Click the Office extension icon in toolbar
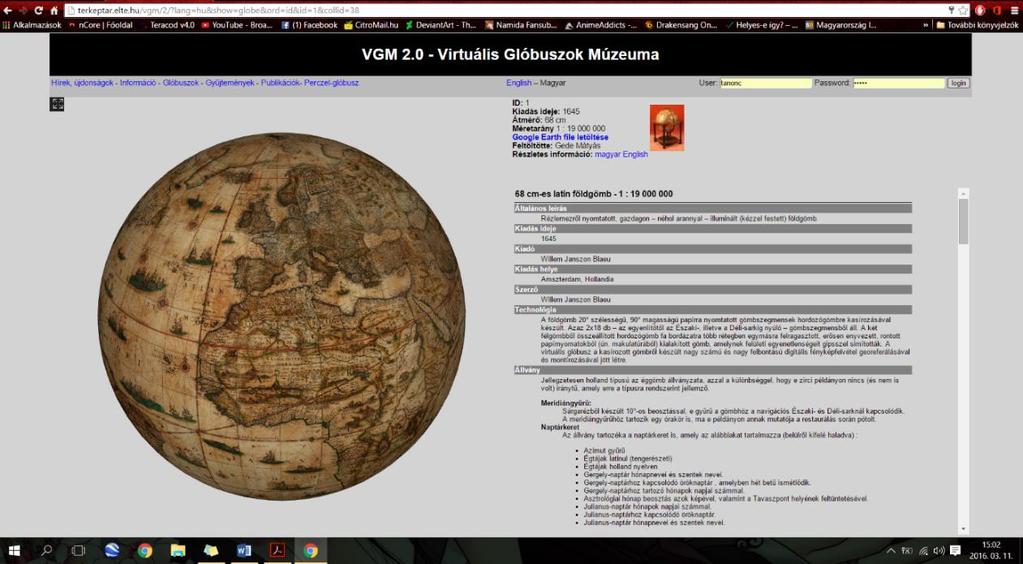This screenshot has width=1023, height=564. (x=996, y=10)
